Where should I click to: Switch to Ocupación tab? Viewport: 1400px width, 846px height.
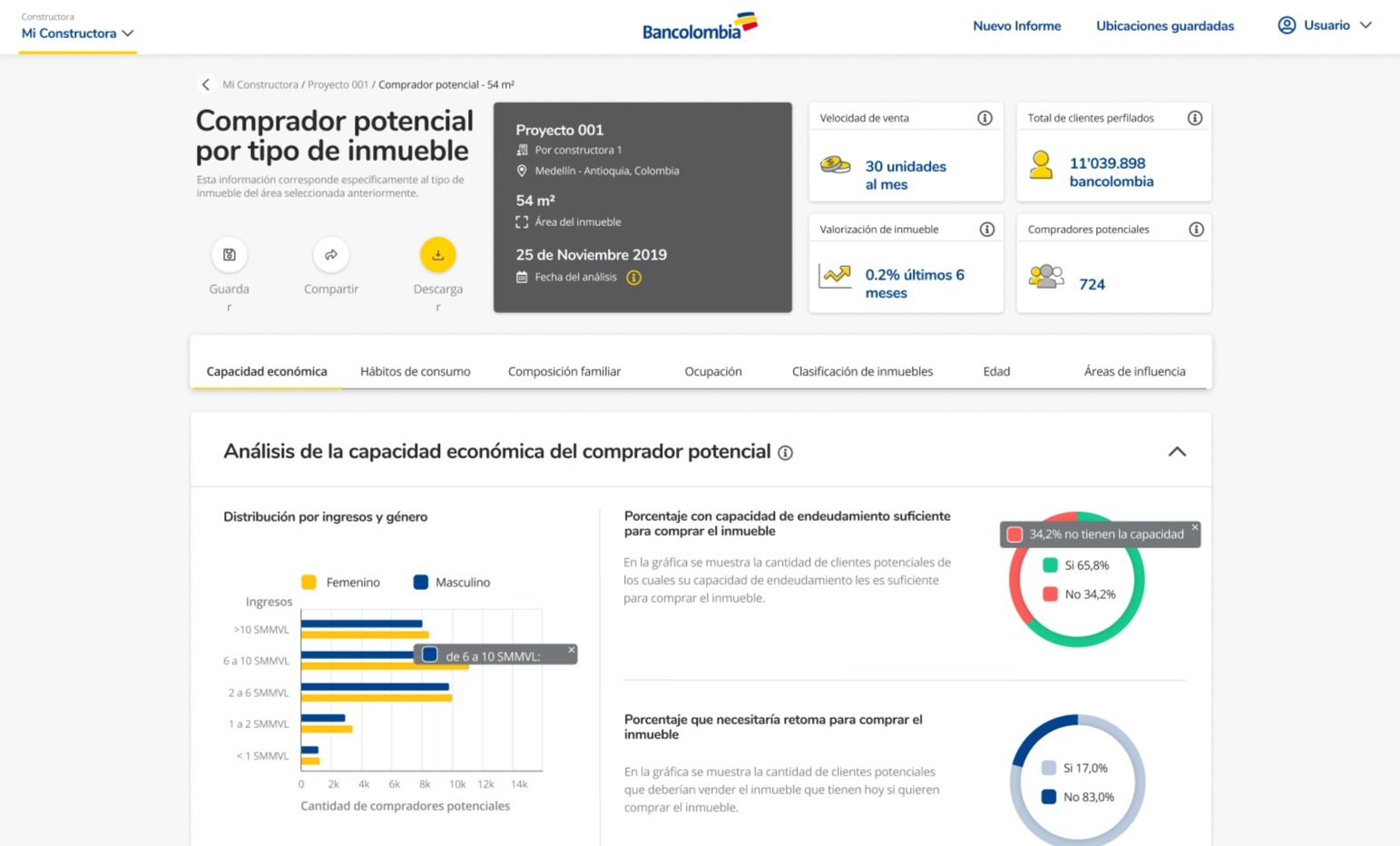click(713, 371)
